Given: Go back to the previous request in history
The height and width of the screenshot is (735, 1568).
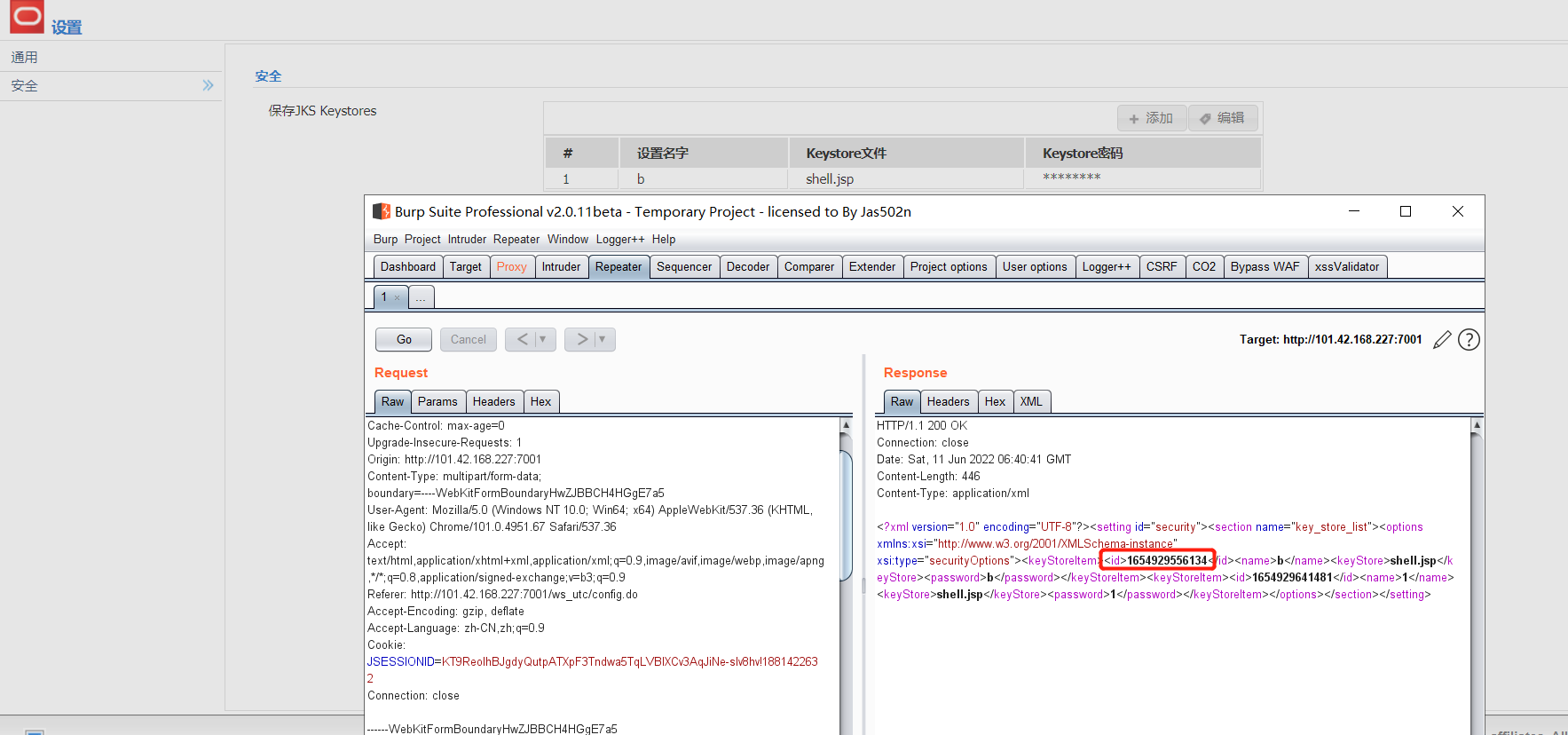Looking at the screenshot, I should click(522, 339).
